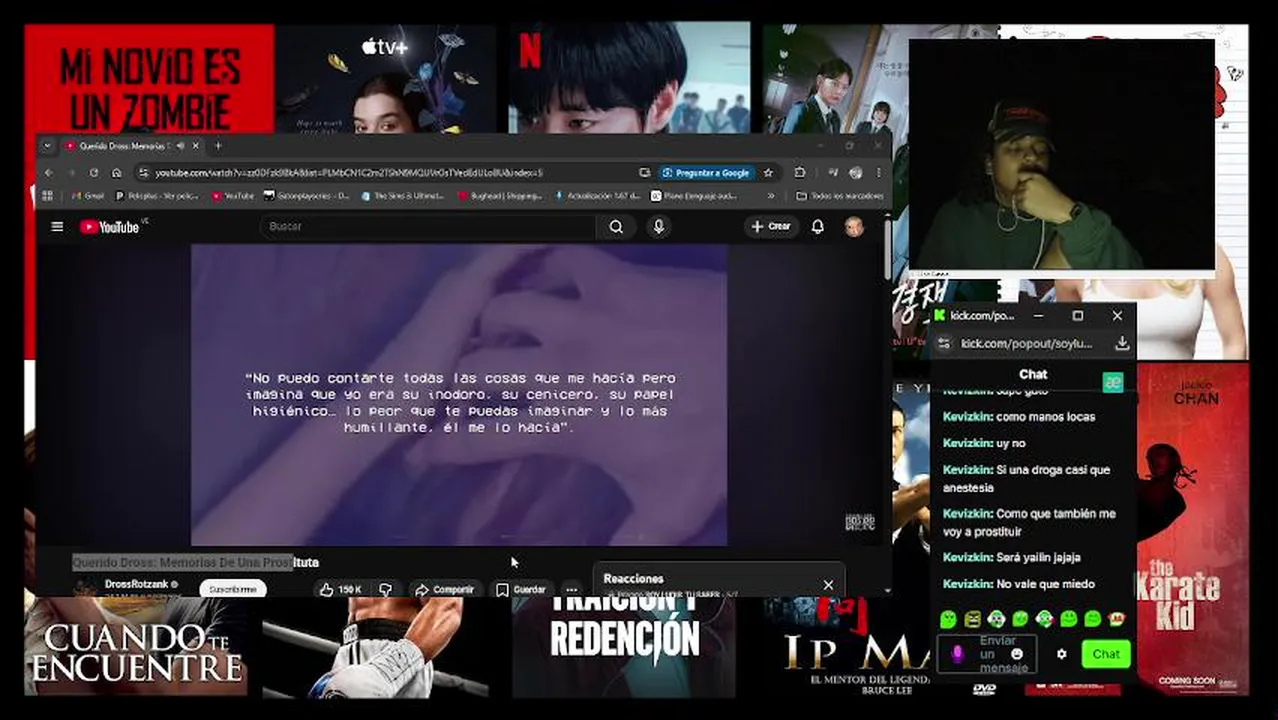Close the Reacciones panel
This screenshot has height=720, width=1278.
[828, 585]
